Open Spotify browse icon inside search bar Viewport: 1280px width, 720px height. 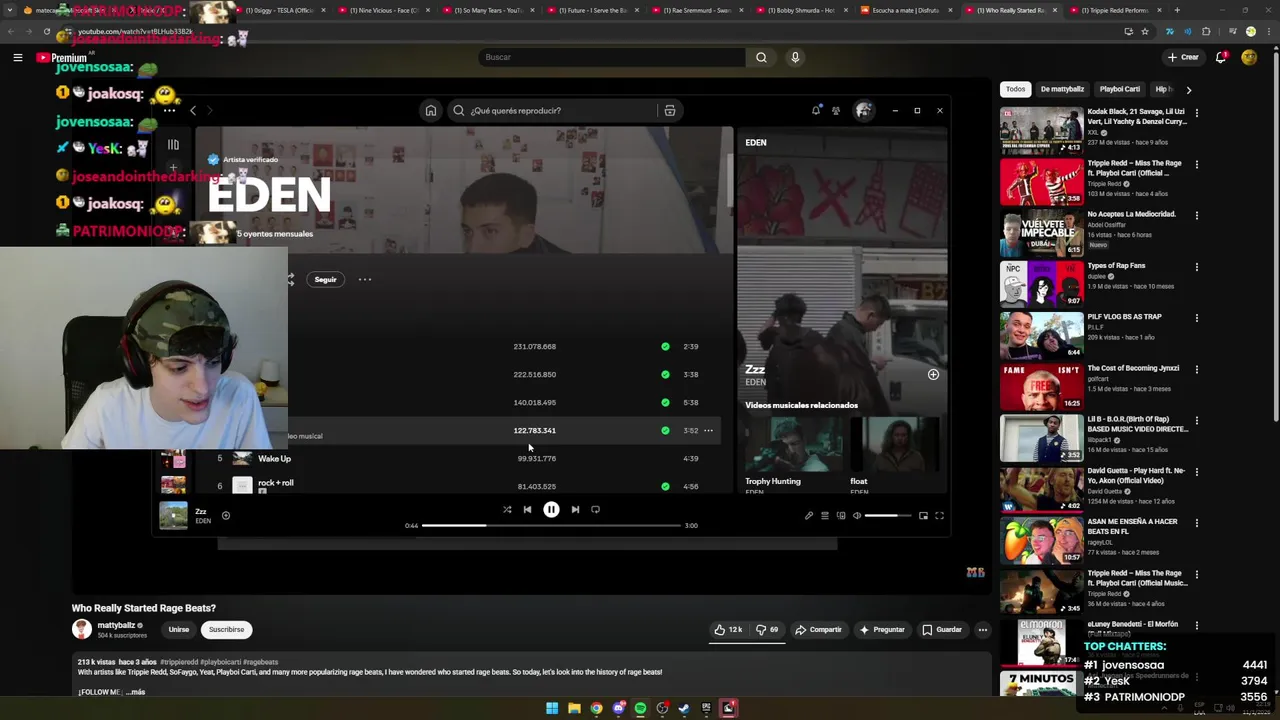pos(670,111)
